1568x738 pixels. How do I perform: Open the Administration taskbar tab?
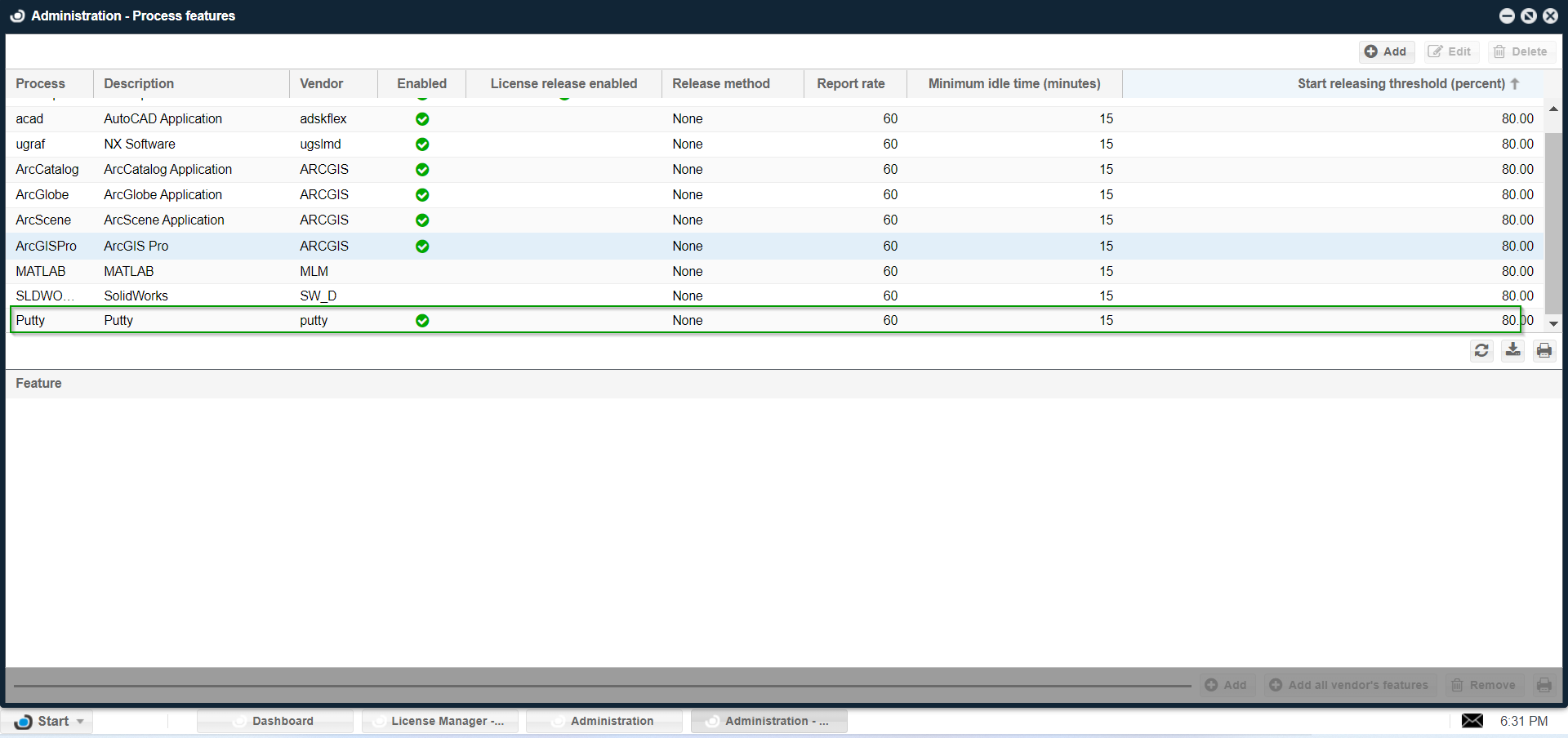click(x=604, y=721)
